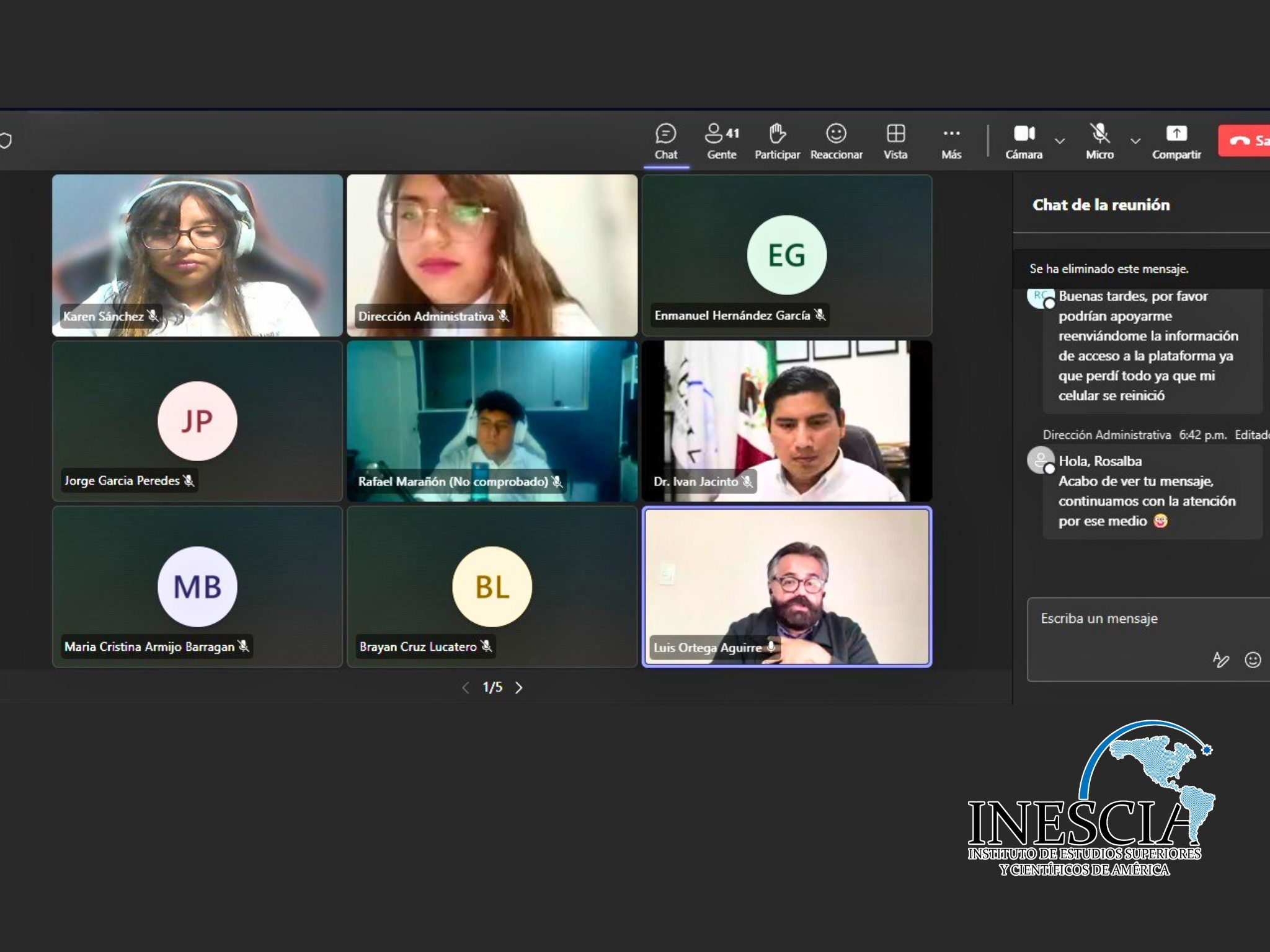Go to previous participants page
The height and width of the screenshot is (952, 1270).
pyautogui.click(x=466, y=687)
